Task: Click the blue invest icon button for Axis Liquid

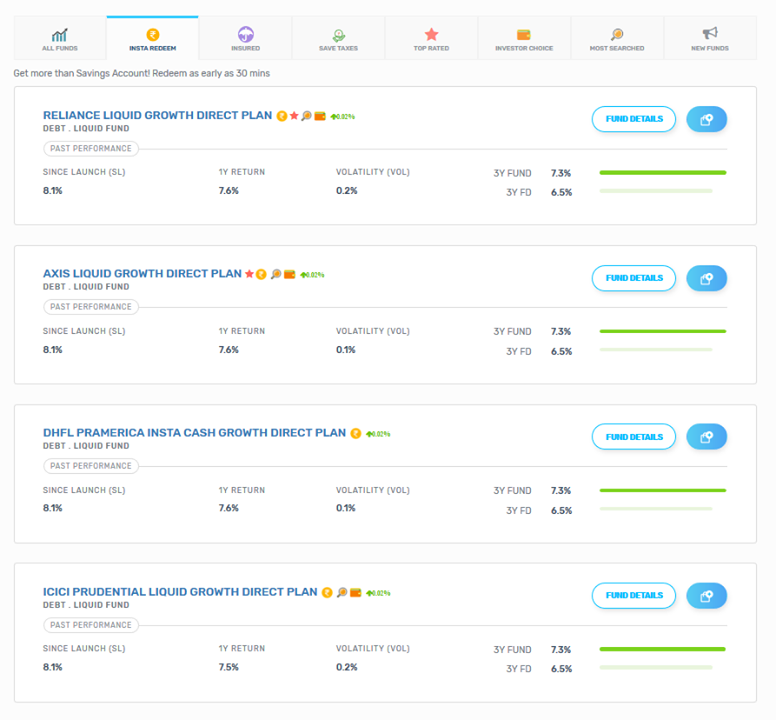Action: click(x=706, y=279)
